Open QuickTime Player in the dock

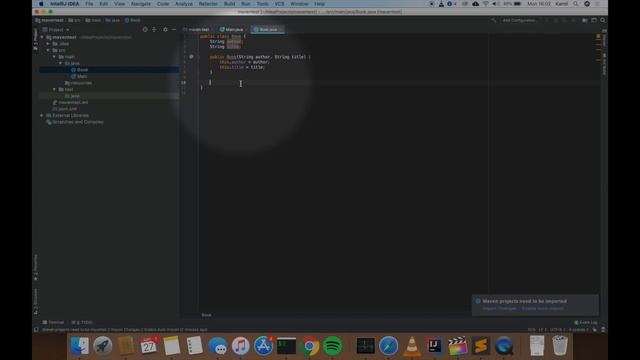click(x=504, y=346)
